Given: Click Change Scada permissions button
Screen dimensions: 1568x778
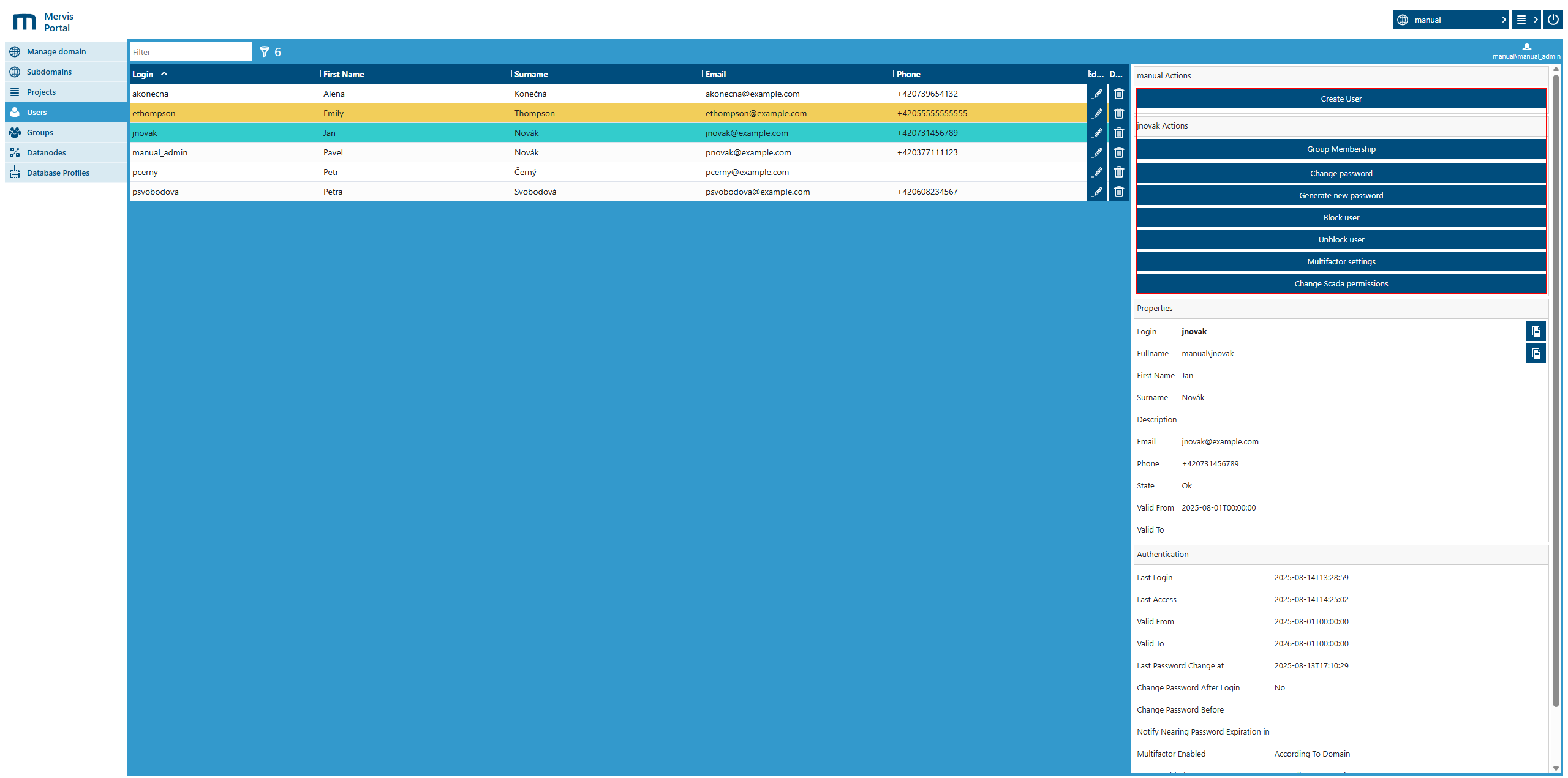Looking at the screenshot, I should coord(1341,283).
